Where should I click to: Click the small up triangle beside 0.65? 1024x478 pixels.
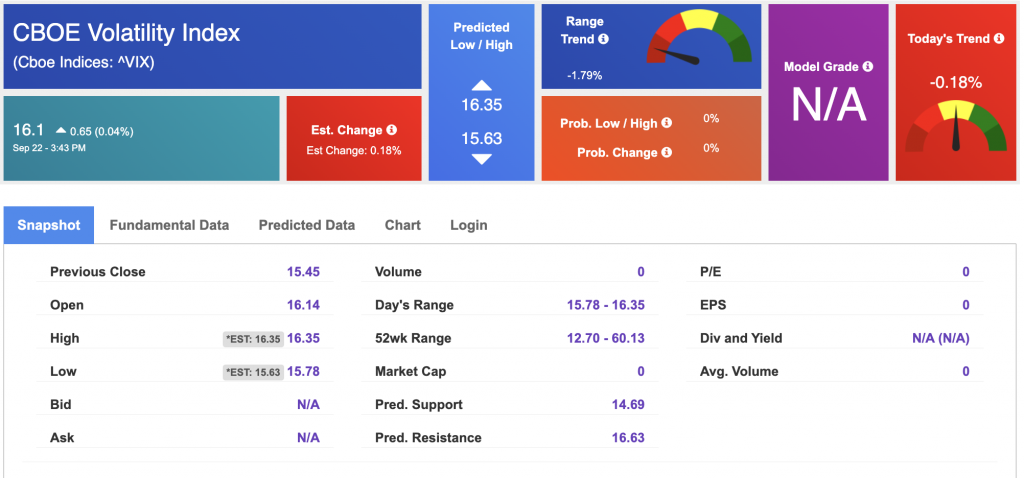tap(62, 130)
